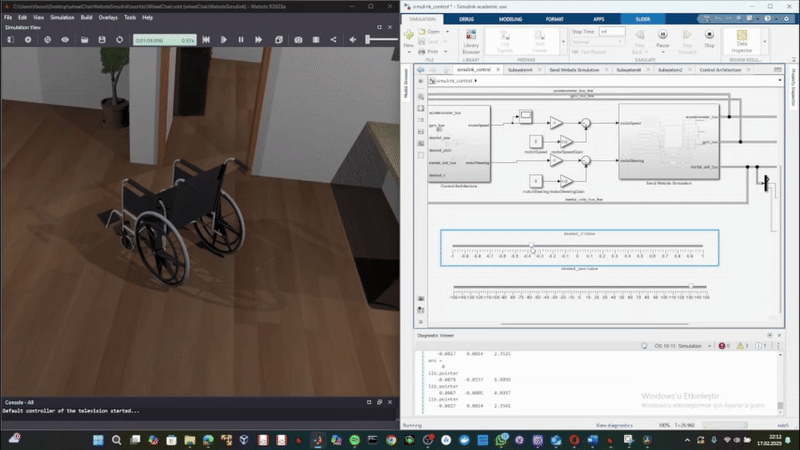The height and width of the screenshot is (450, 800).
Task: Toggle warnings filter in Diagnostic Viewer
Action: click(740, 346)
